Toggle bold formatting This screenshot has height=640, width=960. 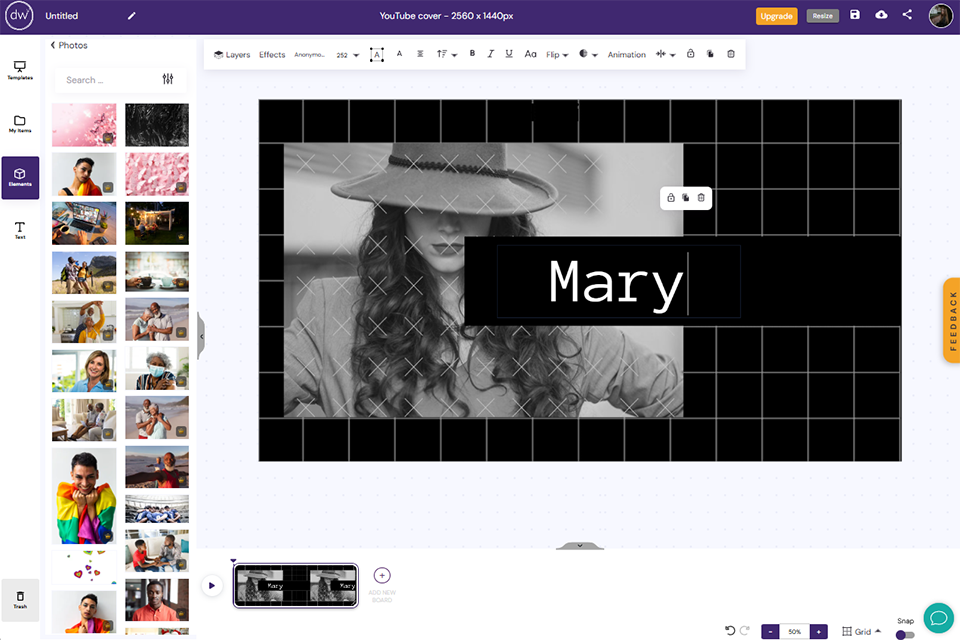(x=472, y=53)
